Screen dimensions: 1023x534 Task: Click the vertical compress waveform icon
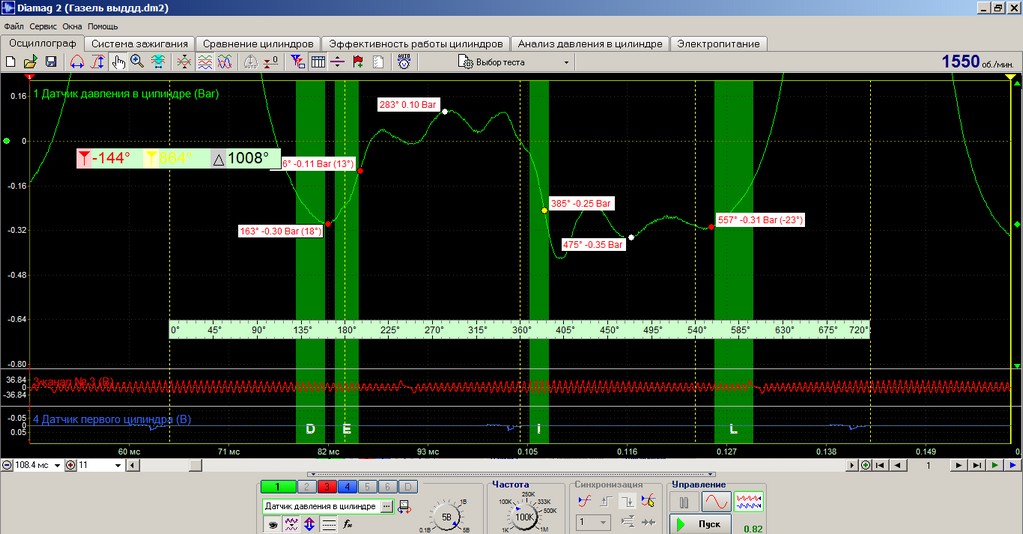[x=184, y=62]
